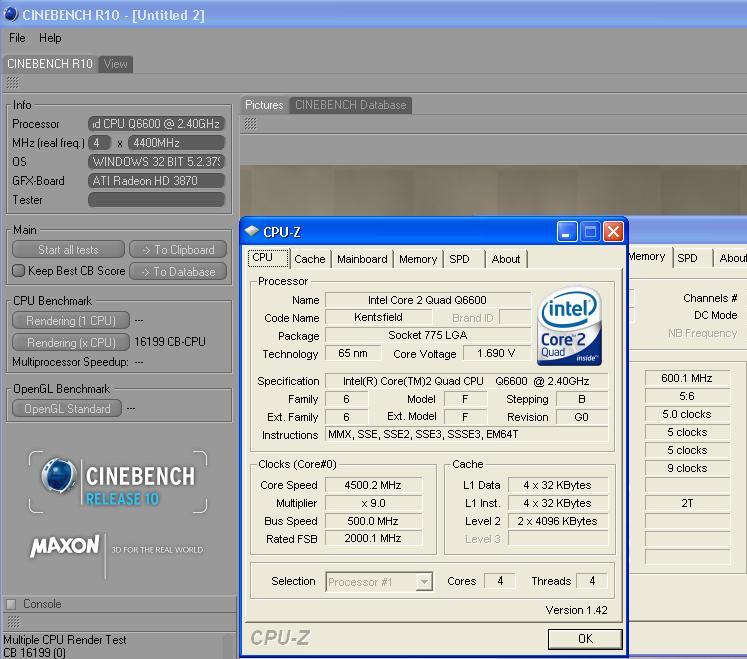Click the Processor info field showing Q6600
The width and height of the screenshot is (747, 659).
156,124
